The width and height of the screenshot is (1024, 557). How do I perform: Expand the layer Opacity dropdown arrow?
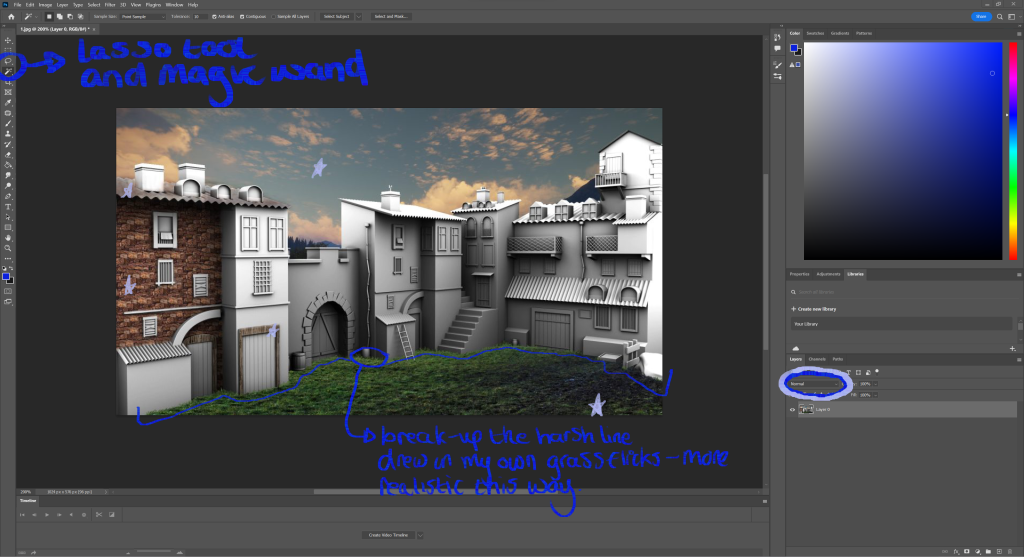pos(877,383)
